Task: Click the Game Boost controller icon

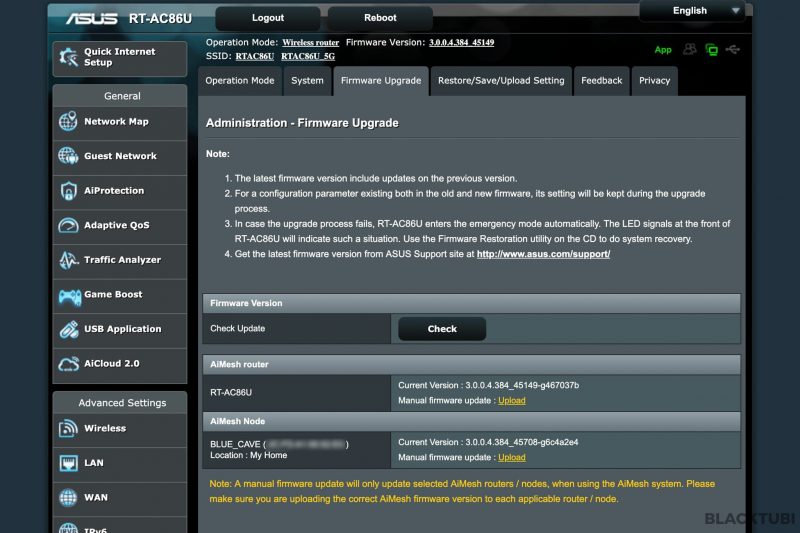Action: 69,296
